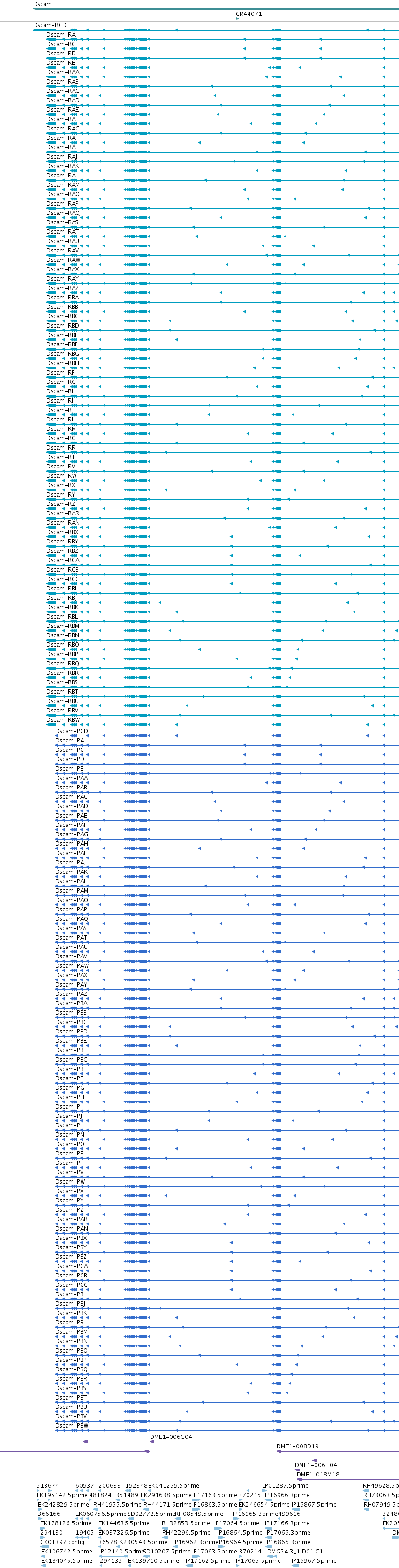
Task: Open EST EK195142.5prime
Action: point(62,1495)
